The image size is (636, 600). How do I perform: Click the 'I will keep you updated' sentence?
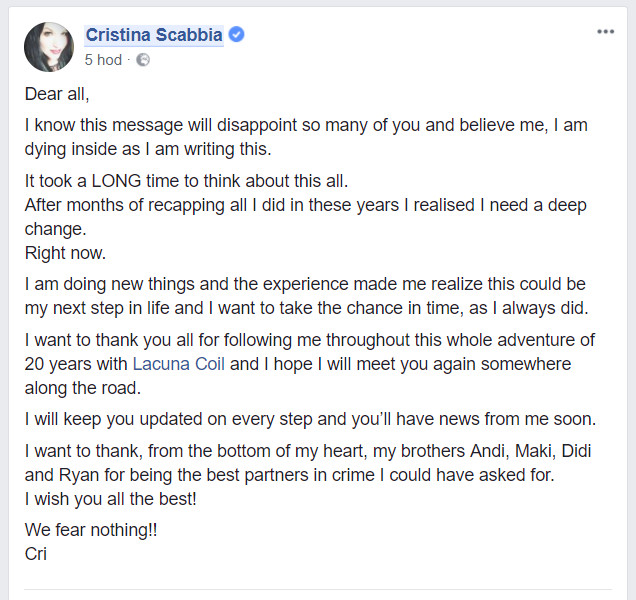(x=310, y=419)
